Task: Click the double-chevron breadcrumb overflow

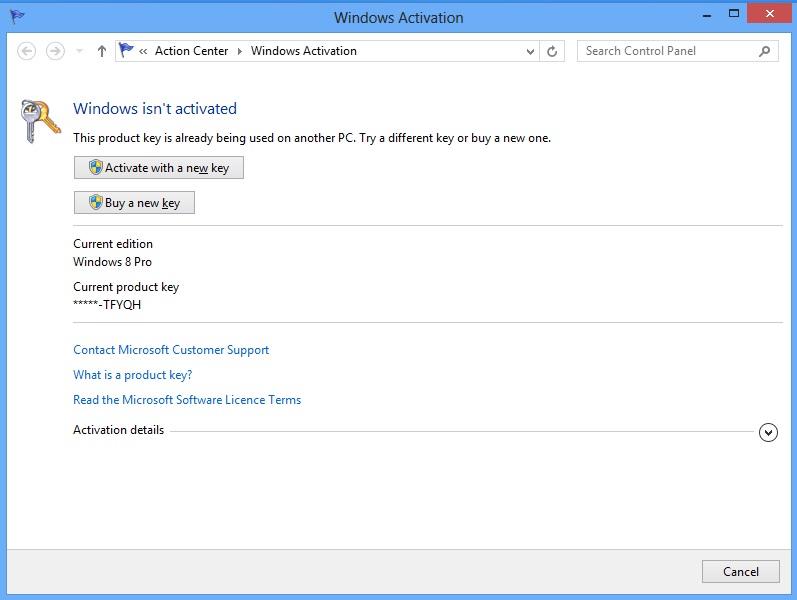Action: click(143, 51)
